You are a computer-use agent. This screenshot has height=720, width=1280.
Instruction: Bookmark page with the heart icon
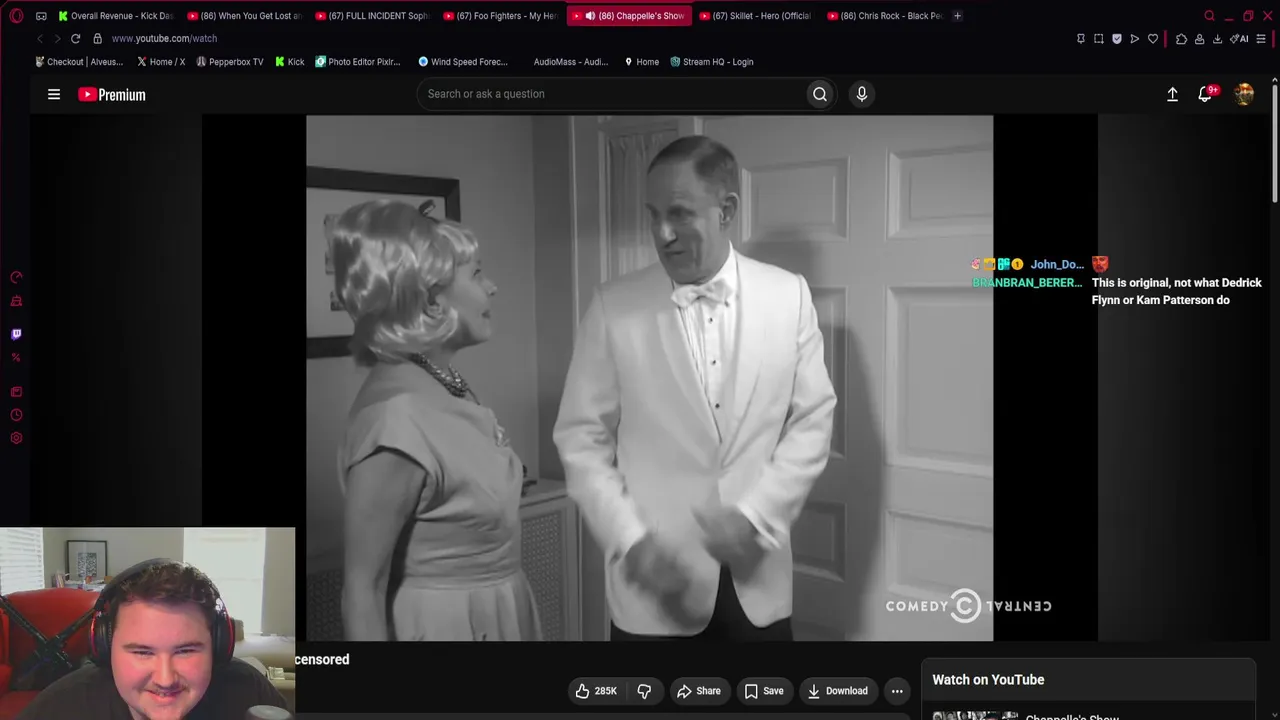tap(1153, 39)
